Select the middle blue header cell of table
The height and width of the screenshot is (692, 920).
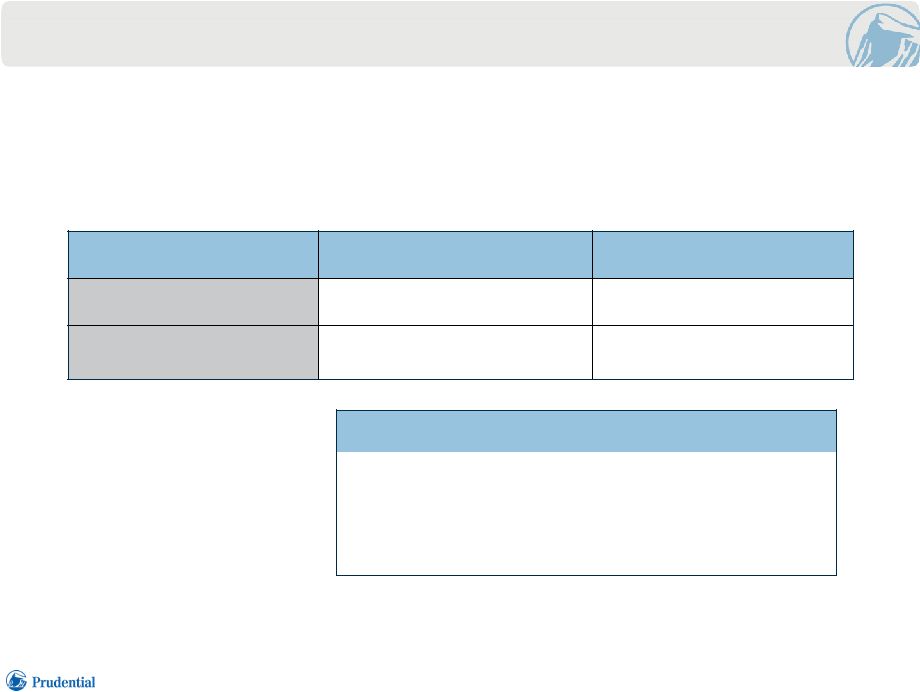(x=455, y=255)
